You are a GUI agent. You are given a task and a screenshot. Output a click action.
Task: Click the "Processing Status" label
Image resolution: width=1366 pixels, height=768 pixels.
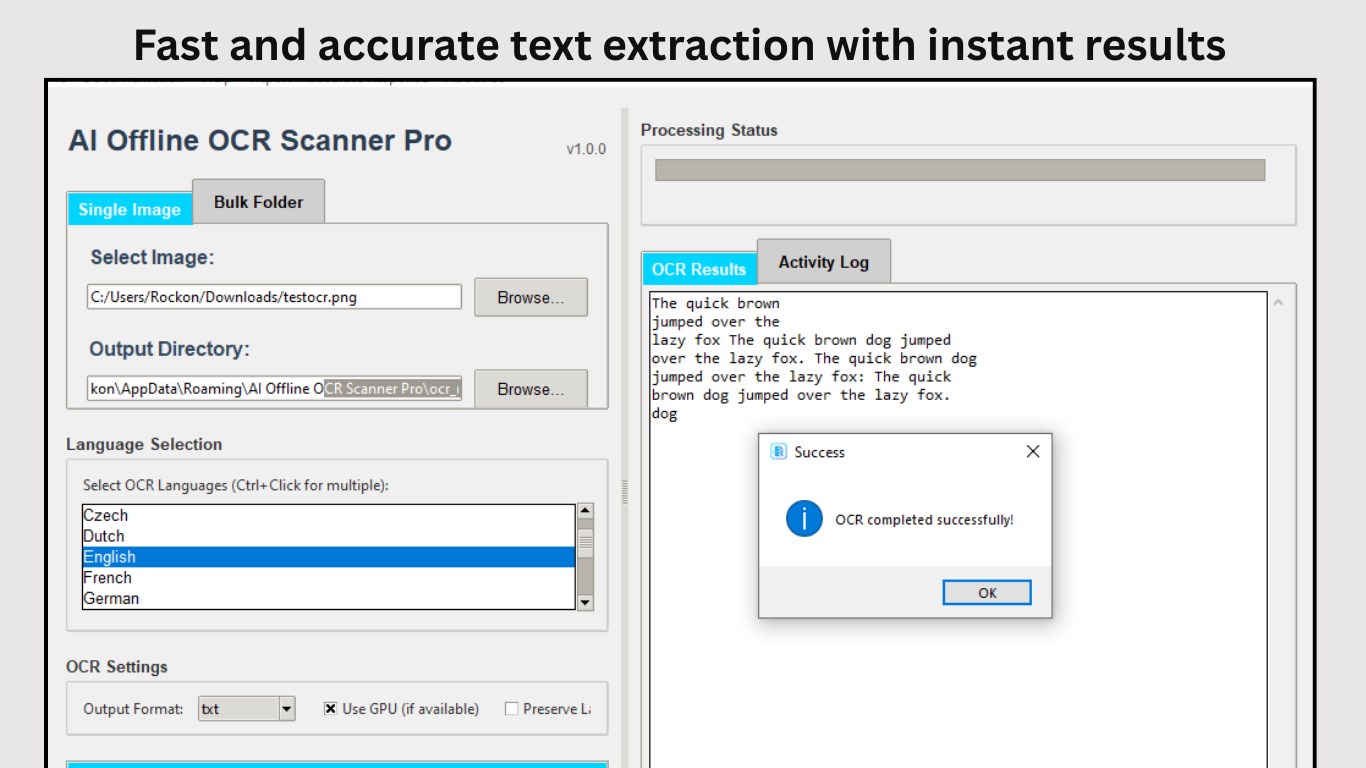[x=709, y=130]
